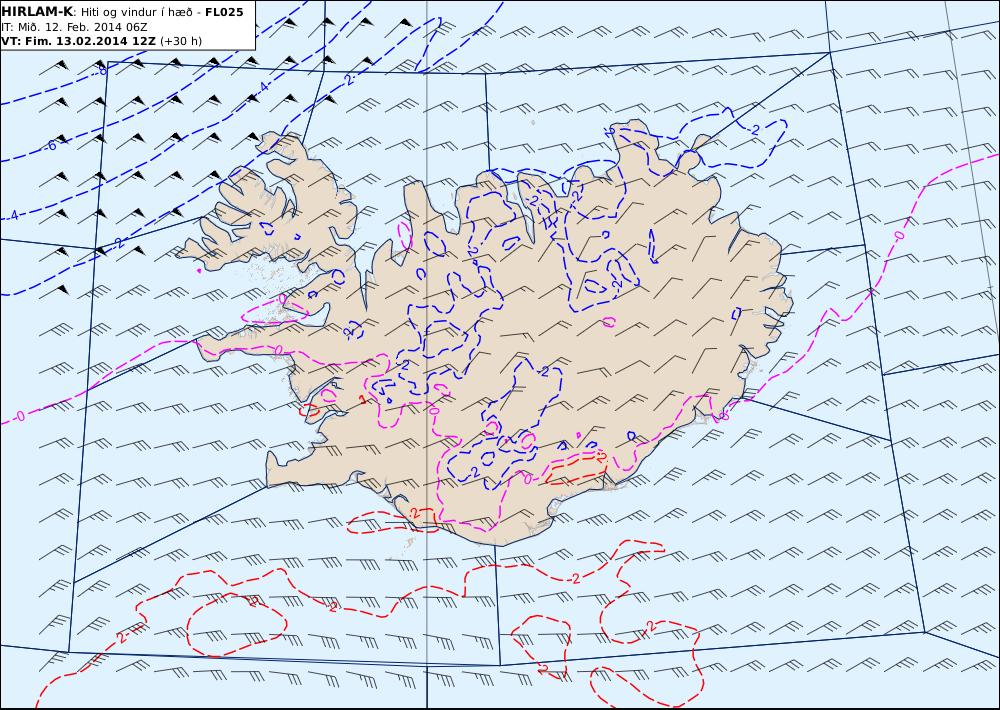Image resolution: width=1000 pixels, height=710 pixels.
Task: Click the blue "-8" isotherm label
Action: 101,70
